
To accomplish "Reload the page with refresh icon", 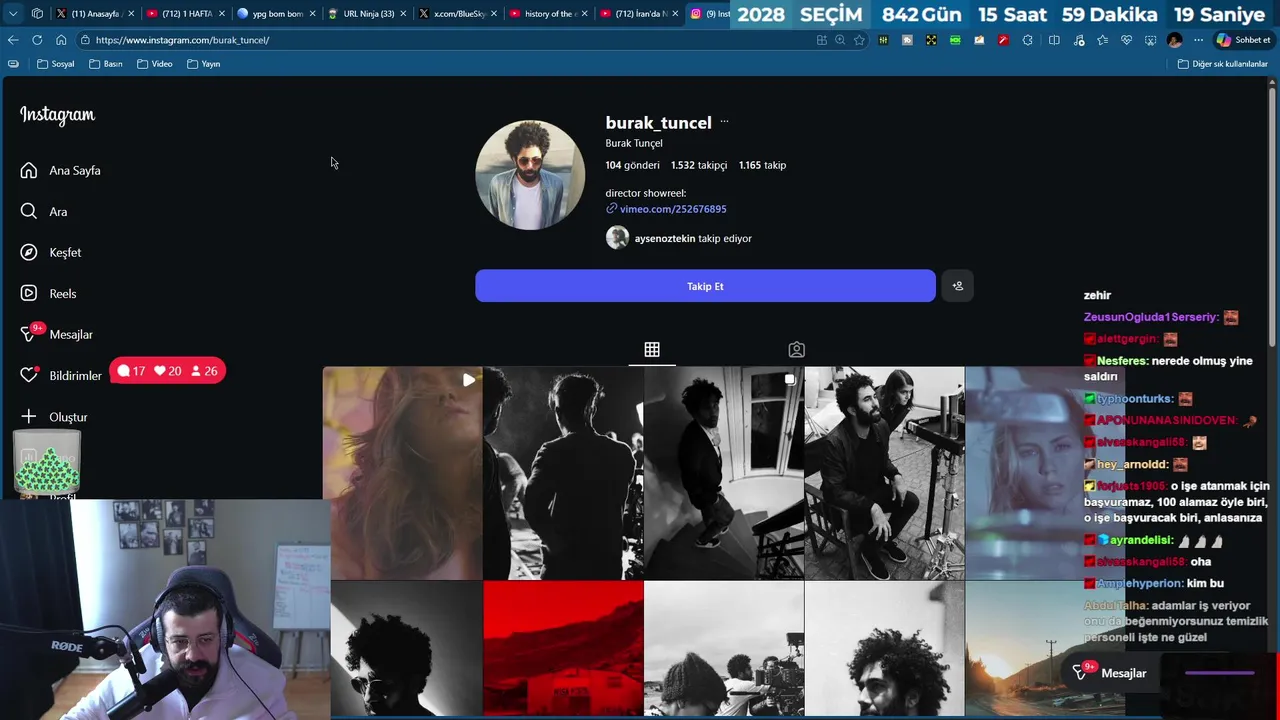I will (37, 40).
